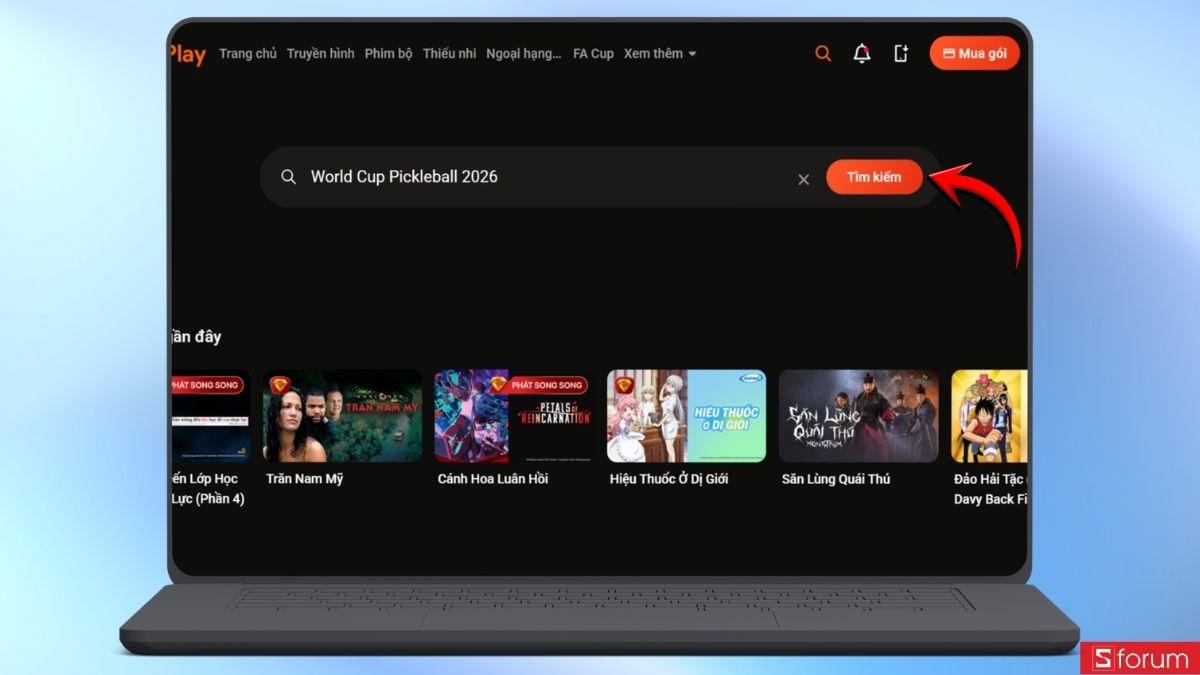
Task: Click the Săn Lùng Quái Thú title link
Action: click(836, 479)
